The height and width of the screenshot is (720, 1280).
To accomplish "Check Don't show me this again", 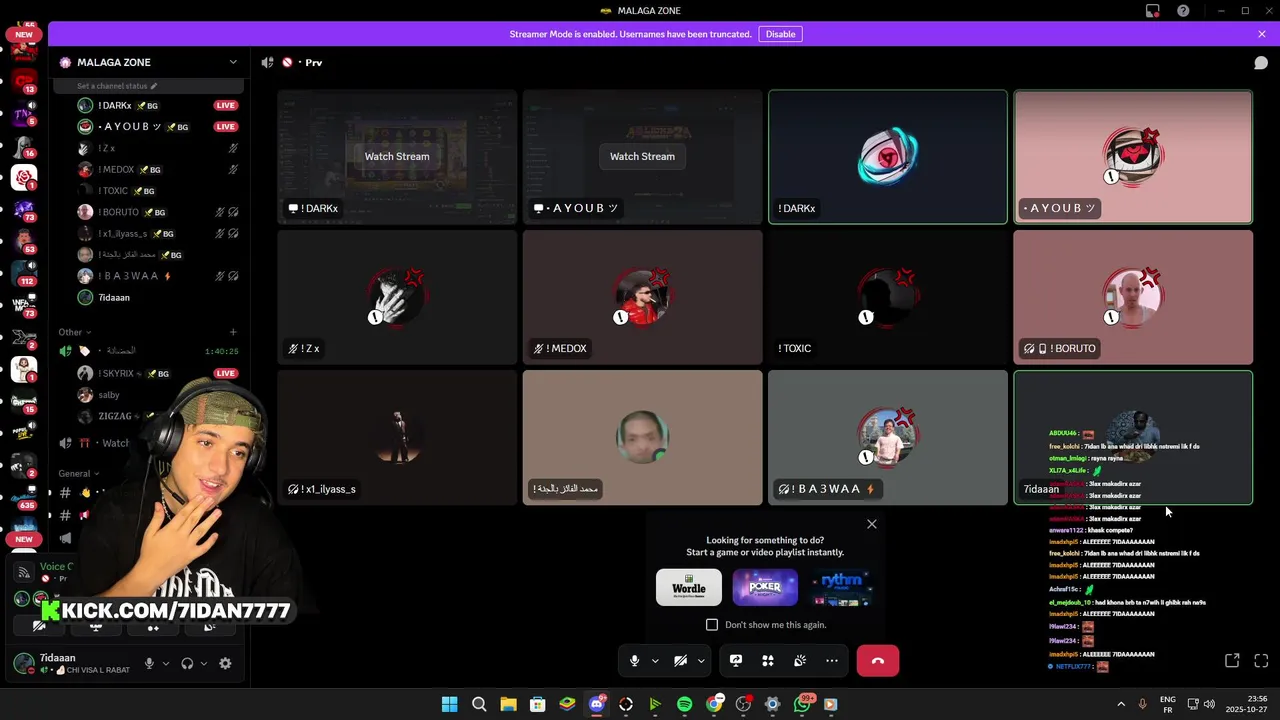I will pos(712,624).
